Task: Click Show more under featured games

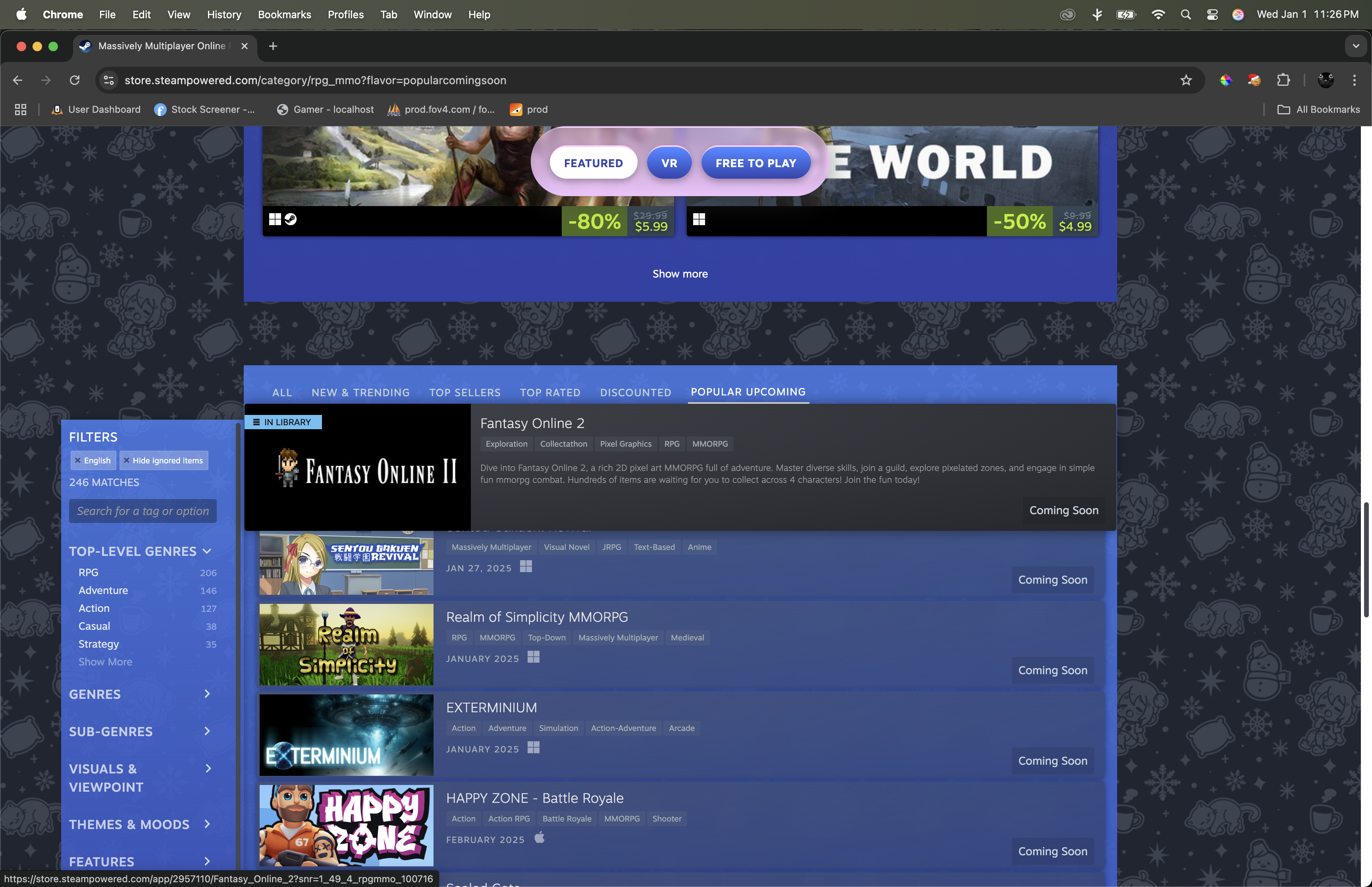Action: (680, 274)
